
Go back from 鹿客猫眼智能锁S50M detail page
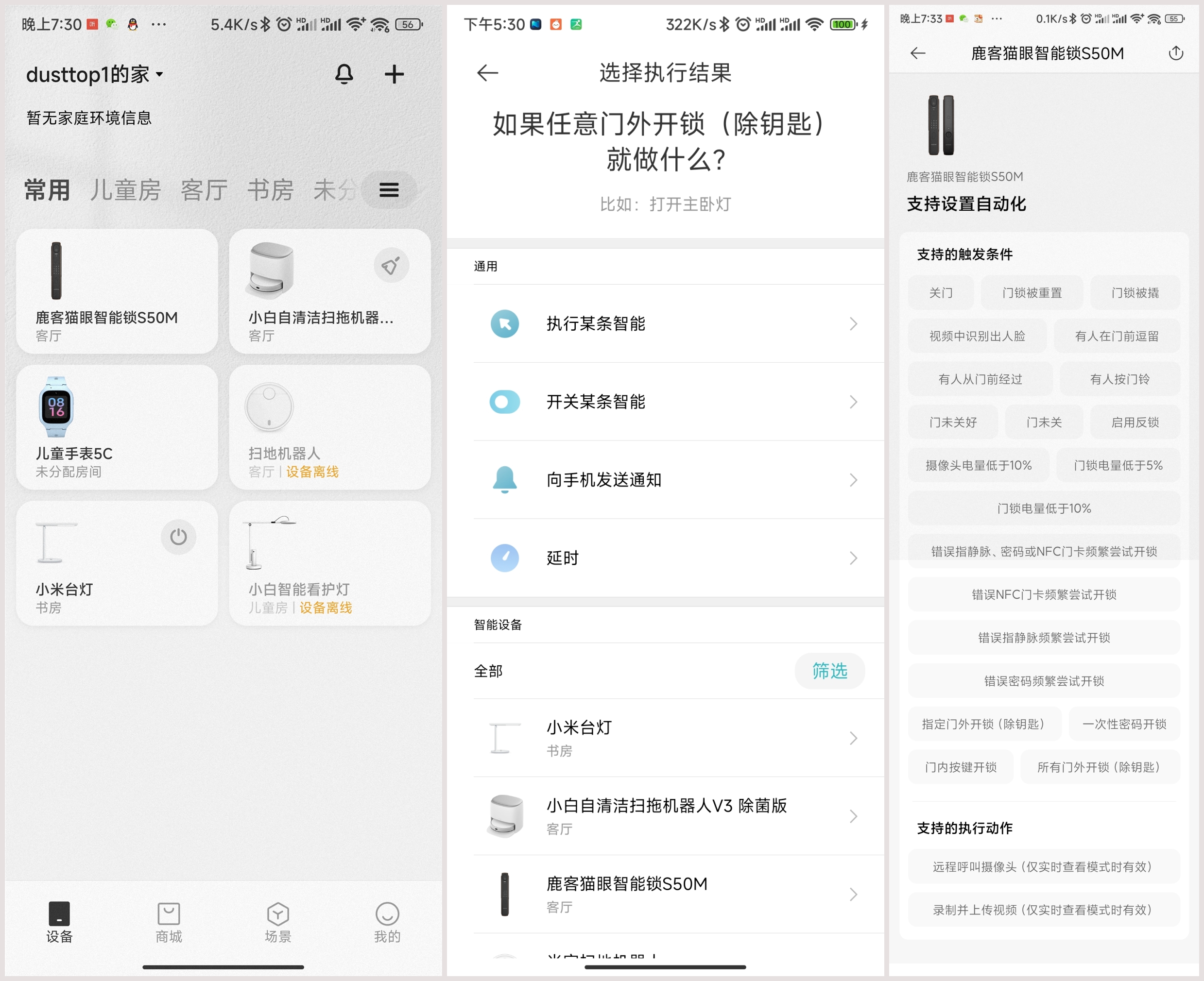918,53
